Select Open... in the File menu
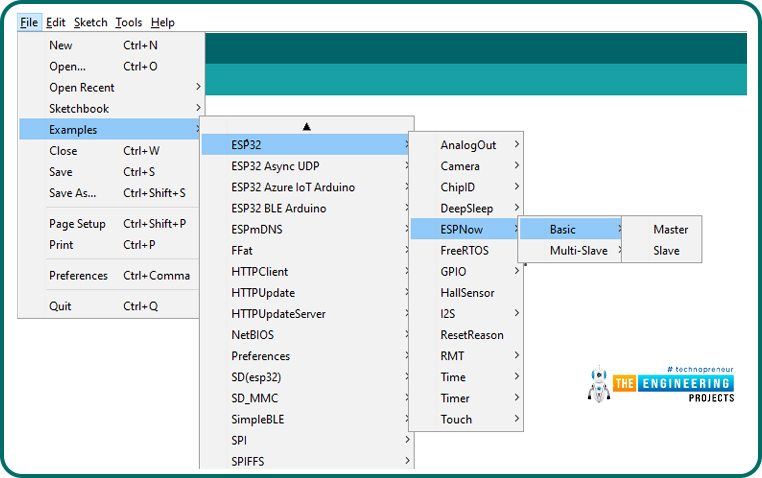 click(109, 67)
